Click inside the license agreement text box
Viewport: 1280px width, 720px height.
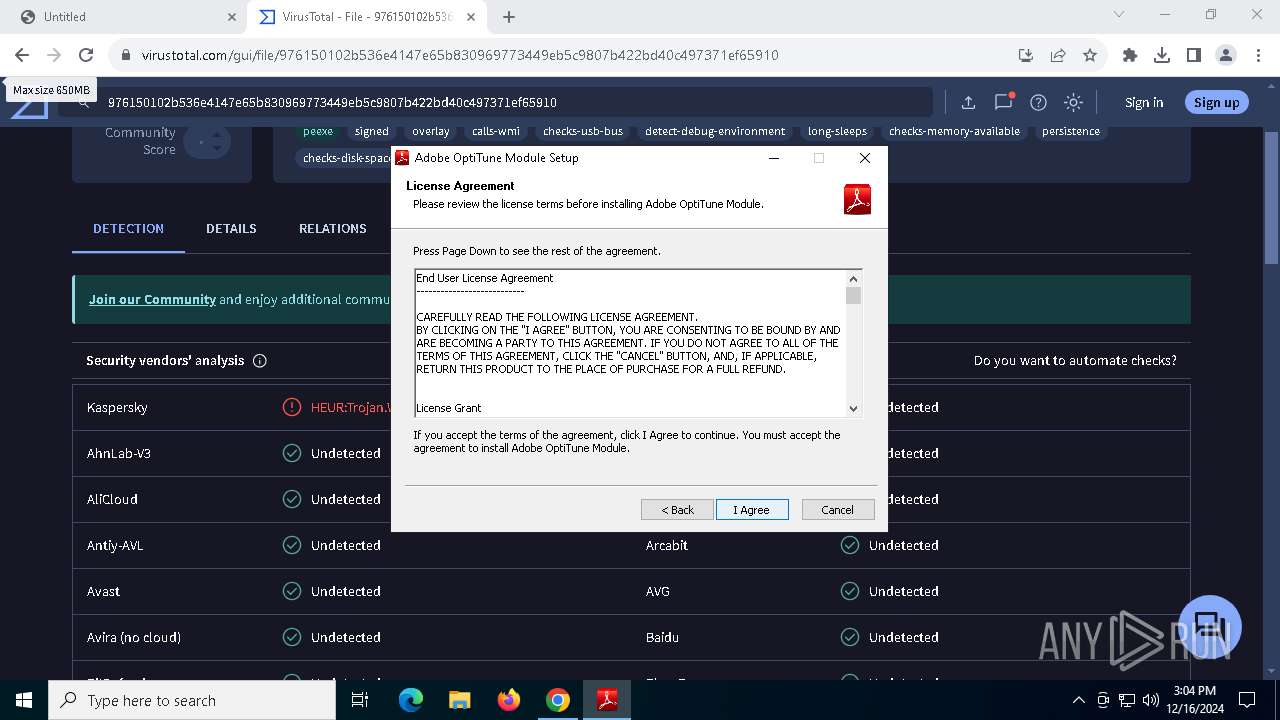coord(630,343)
